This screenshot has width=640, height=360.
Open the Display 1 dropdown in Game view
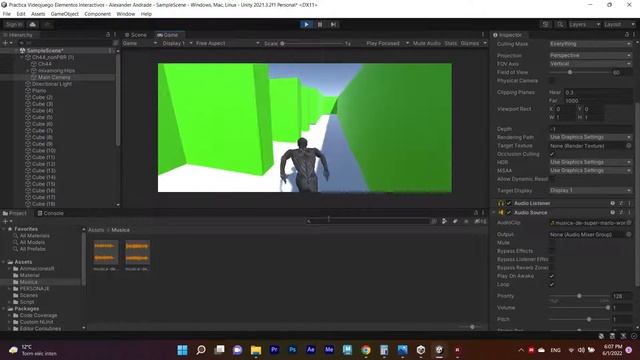coord(177,43)
